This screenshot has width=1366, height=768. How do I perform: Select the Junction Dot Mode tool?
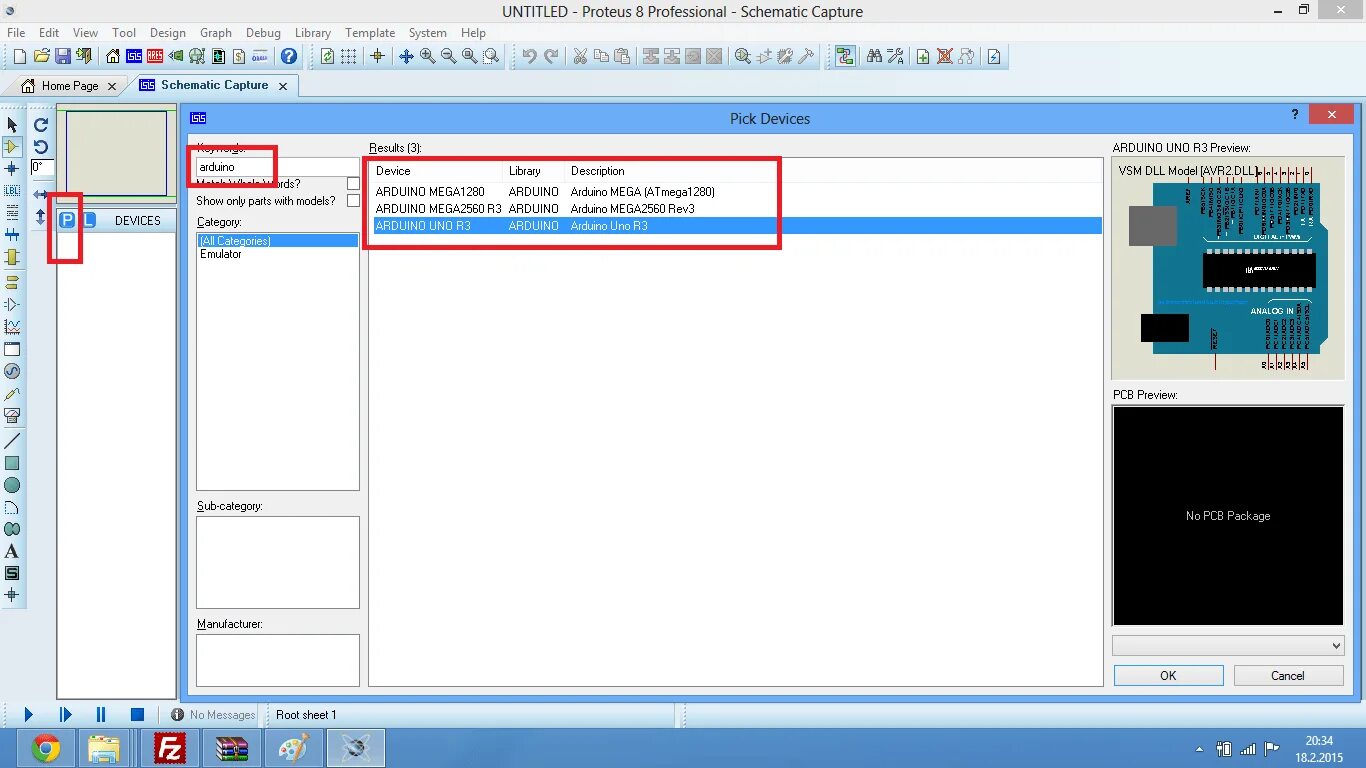[x=12, y=169]
